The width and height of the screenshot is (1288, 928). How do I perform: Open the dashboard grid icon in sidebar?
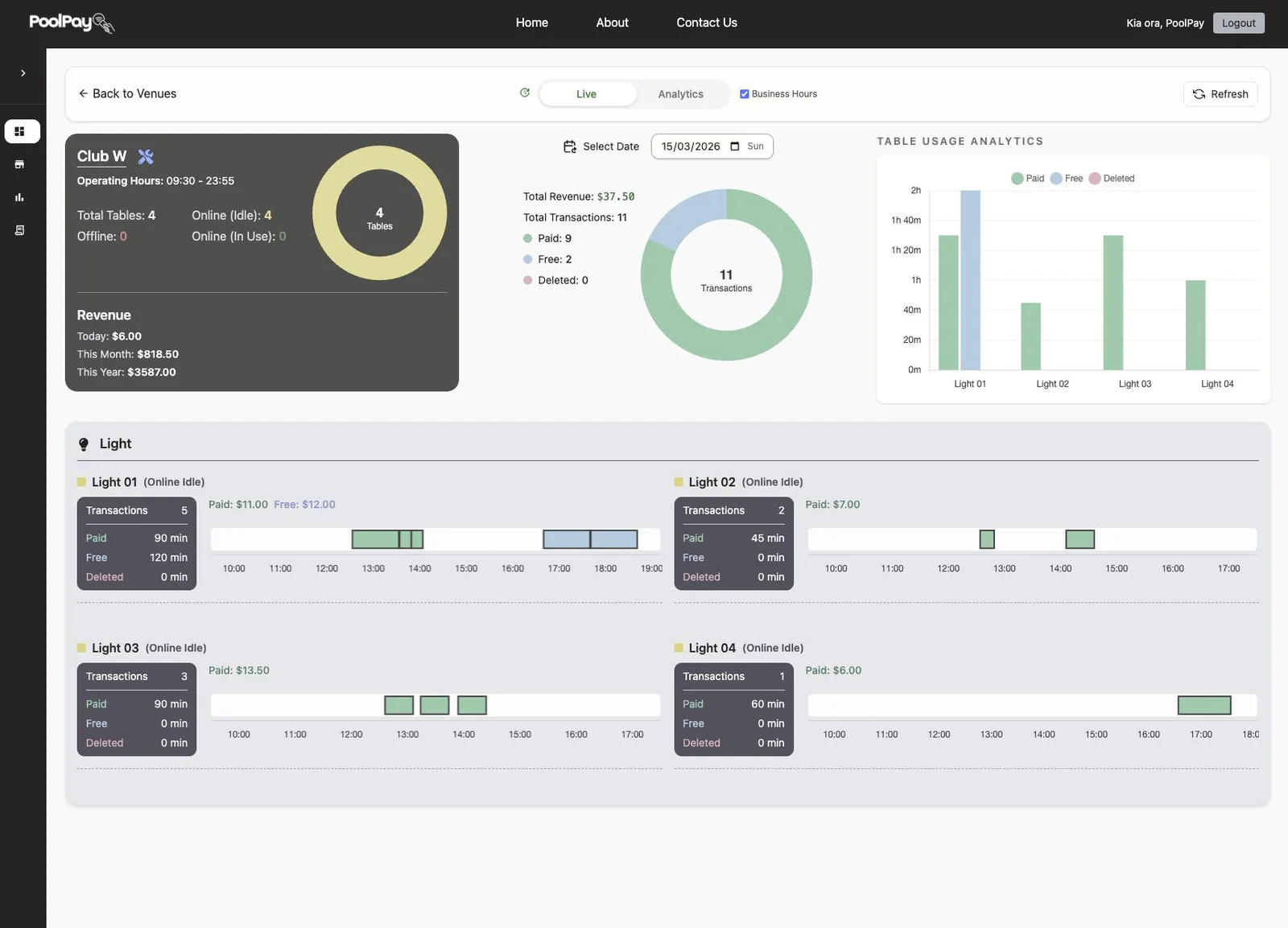coord(19,131)
